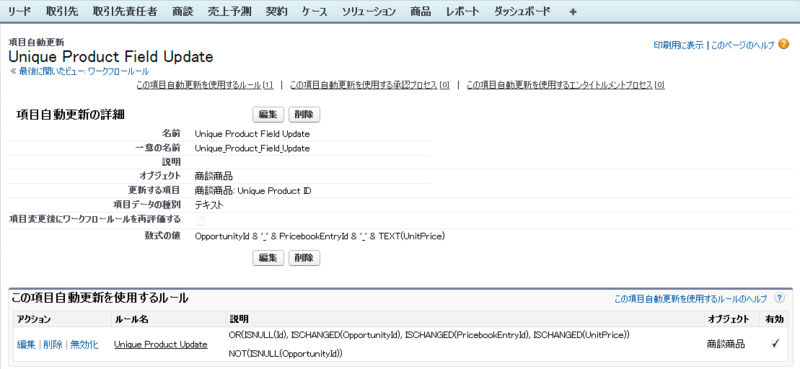Open the 取引先責任者 tab
The width and height of the screenshot is (800, 369).
point(125,11)
